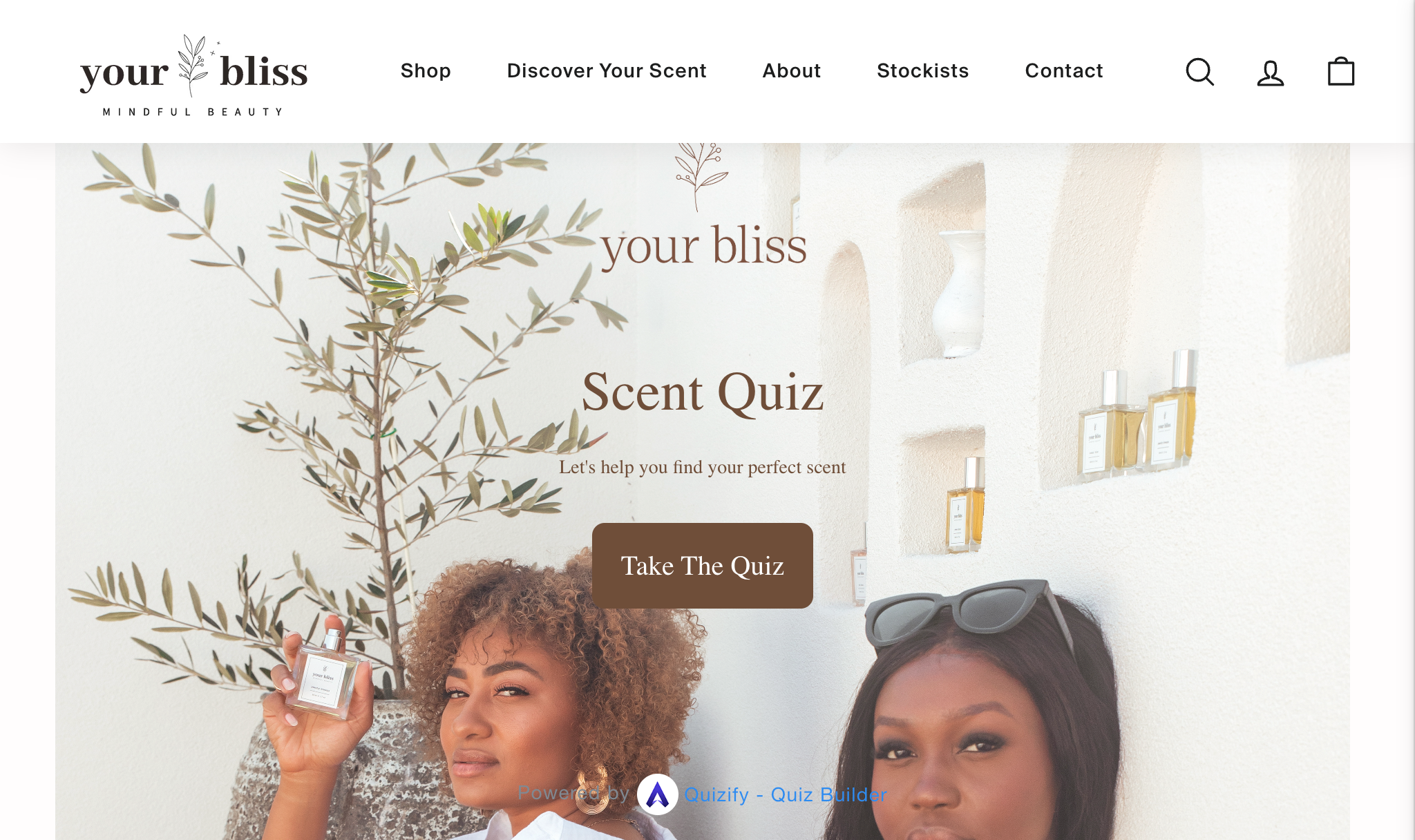Screen dimensions: 1415x840
Task: Click the Scent Quiz heading
Action: pyautogui.click(x=703, y=392)
